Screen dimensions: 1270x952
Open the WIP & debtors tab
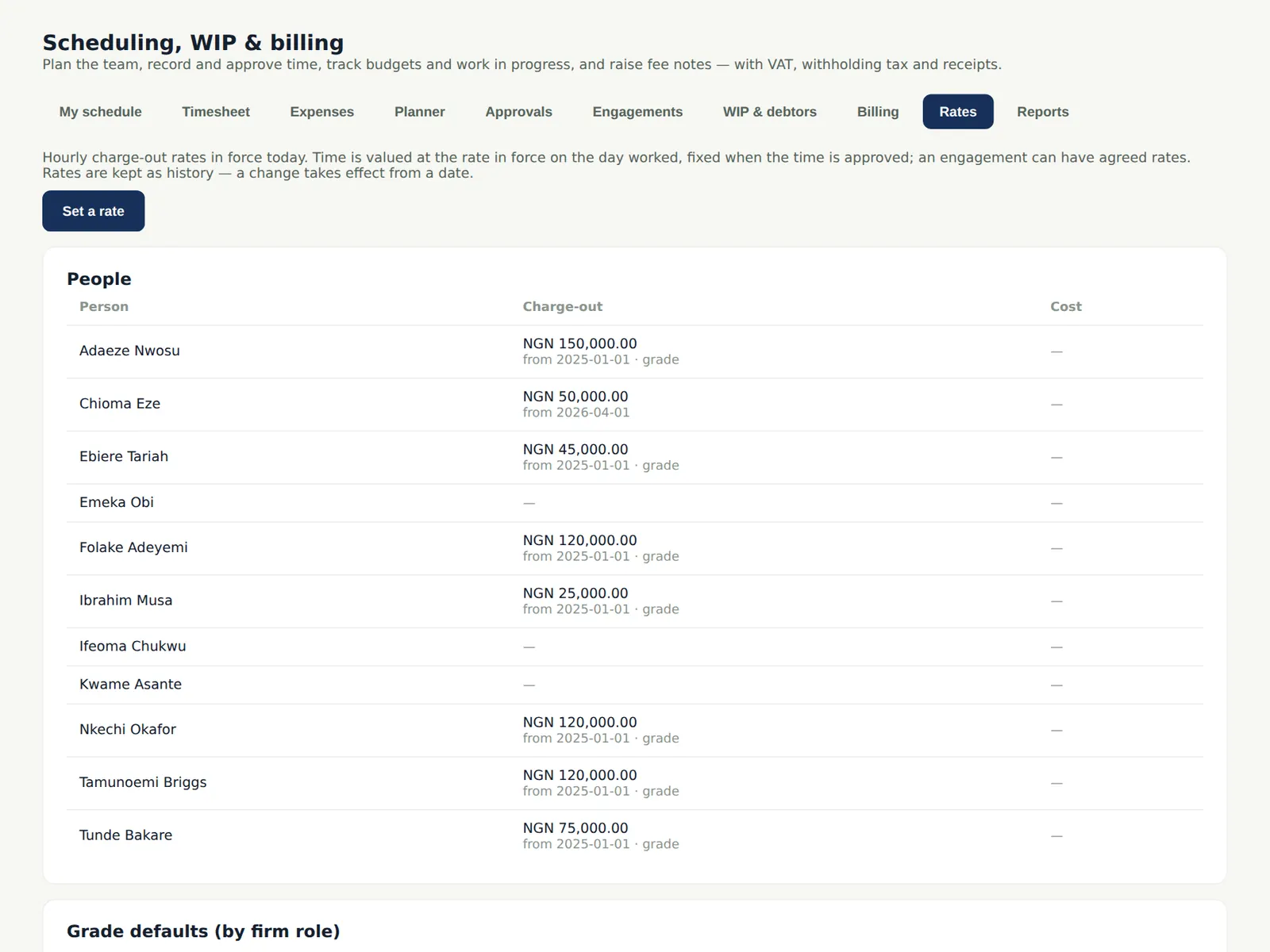pyautogui.click(x=770, y=112)
